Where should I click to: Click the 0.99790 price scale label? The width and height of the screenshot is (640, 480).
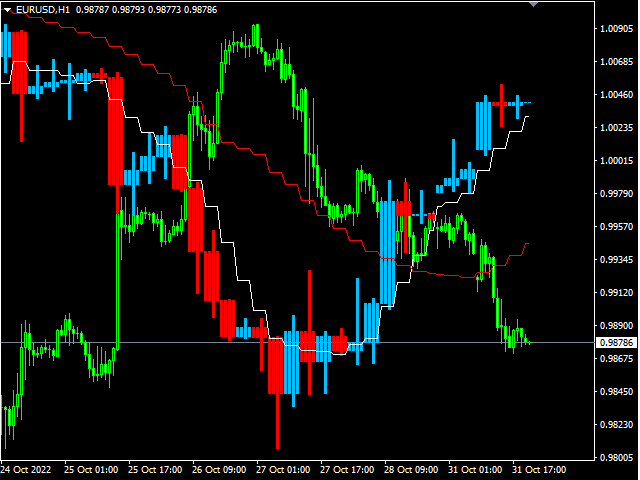pos(616,193)
